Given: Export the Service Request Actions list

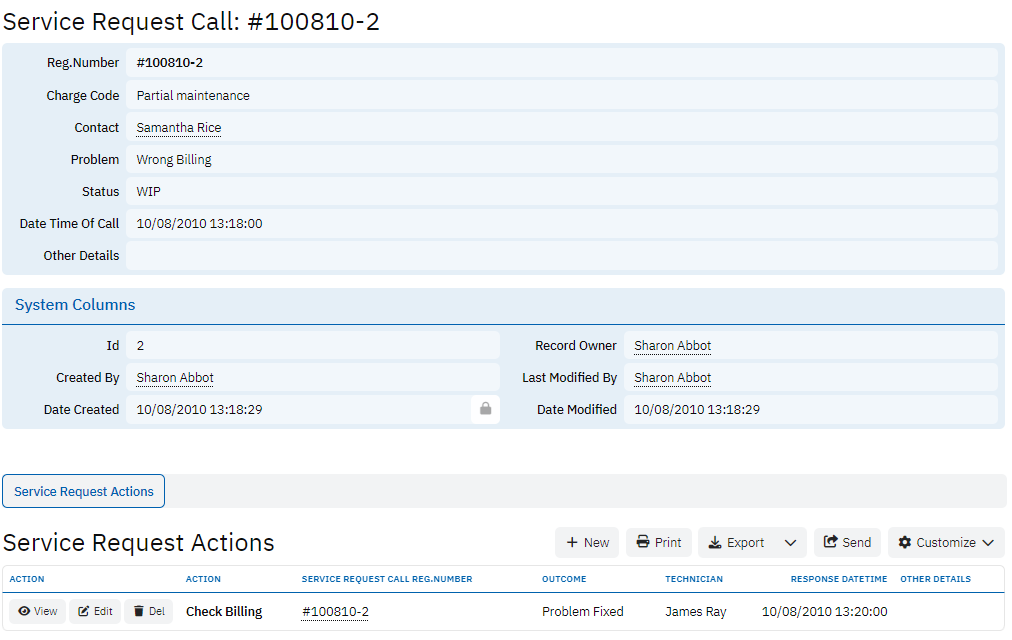Looking at the screenshot, I should coord(736,542).
